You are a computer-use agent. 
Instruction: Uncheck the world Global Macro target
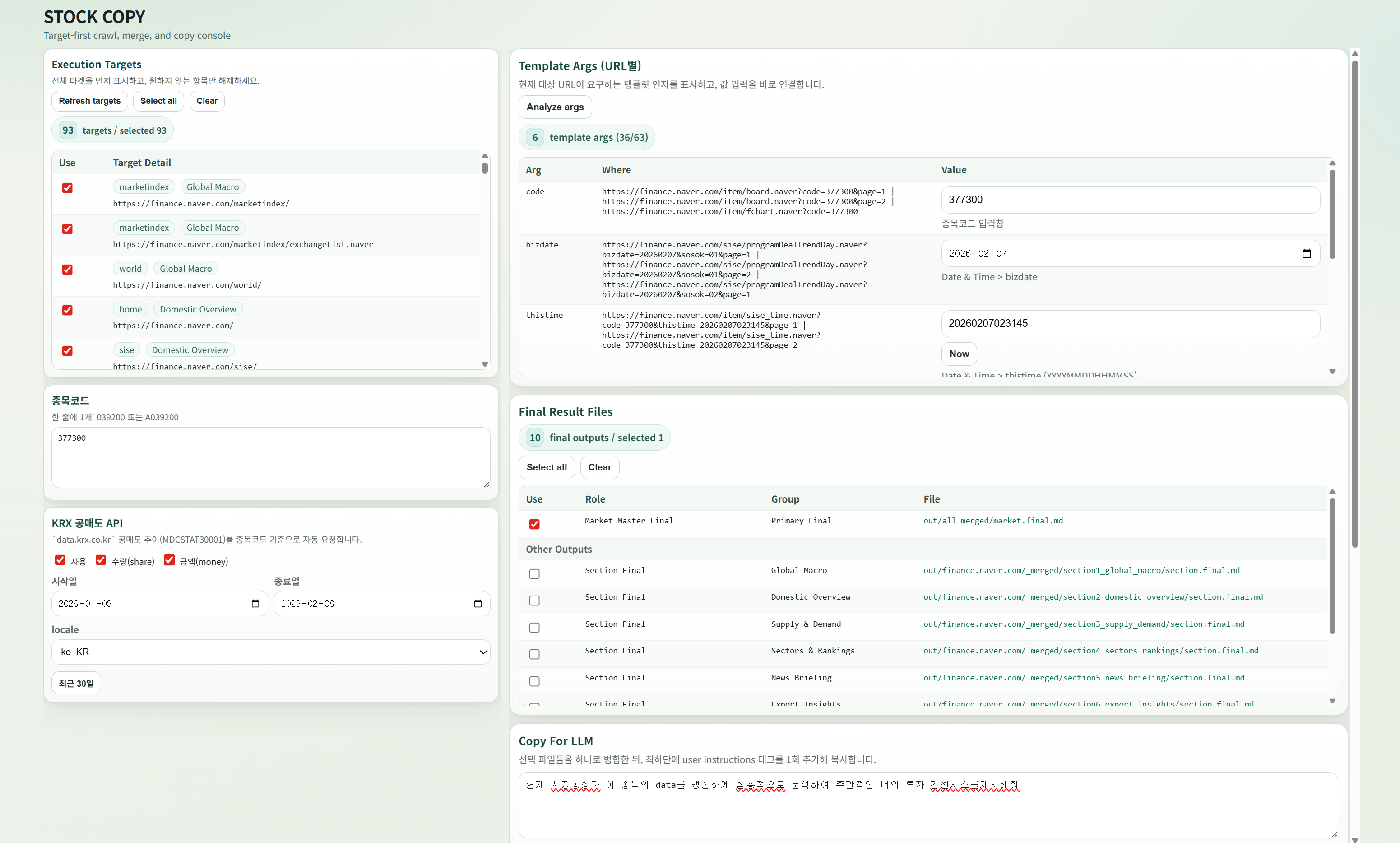click(x=67, y=269)
